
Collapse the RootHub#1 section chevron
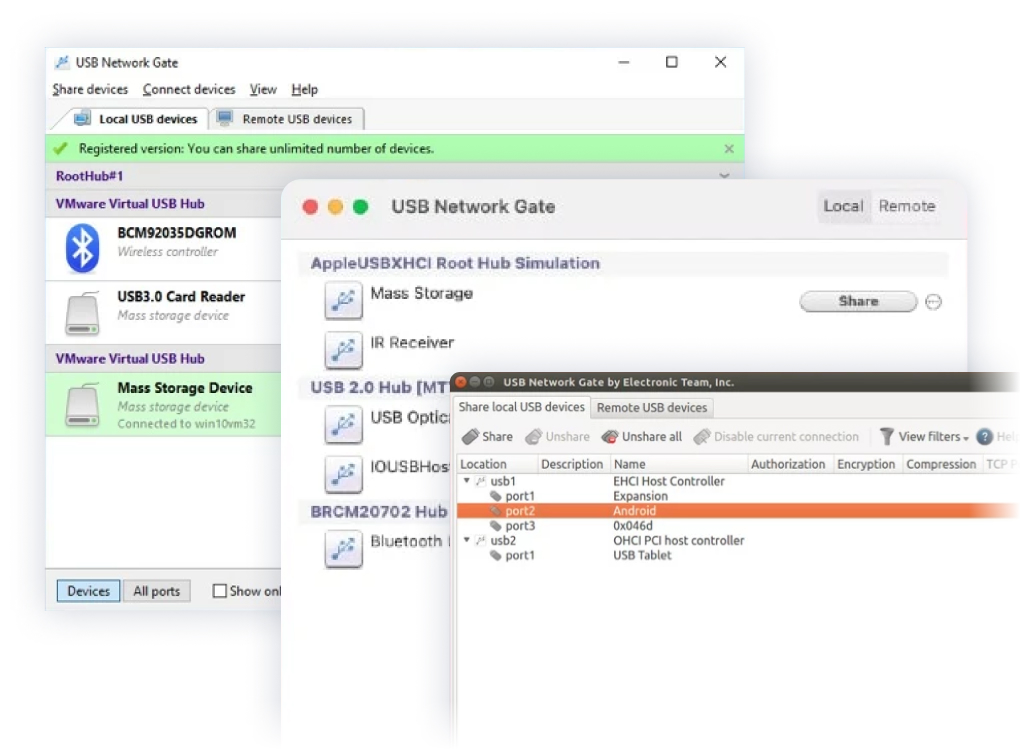pos(724,176)
